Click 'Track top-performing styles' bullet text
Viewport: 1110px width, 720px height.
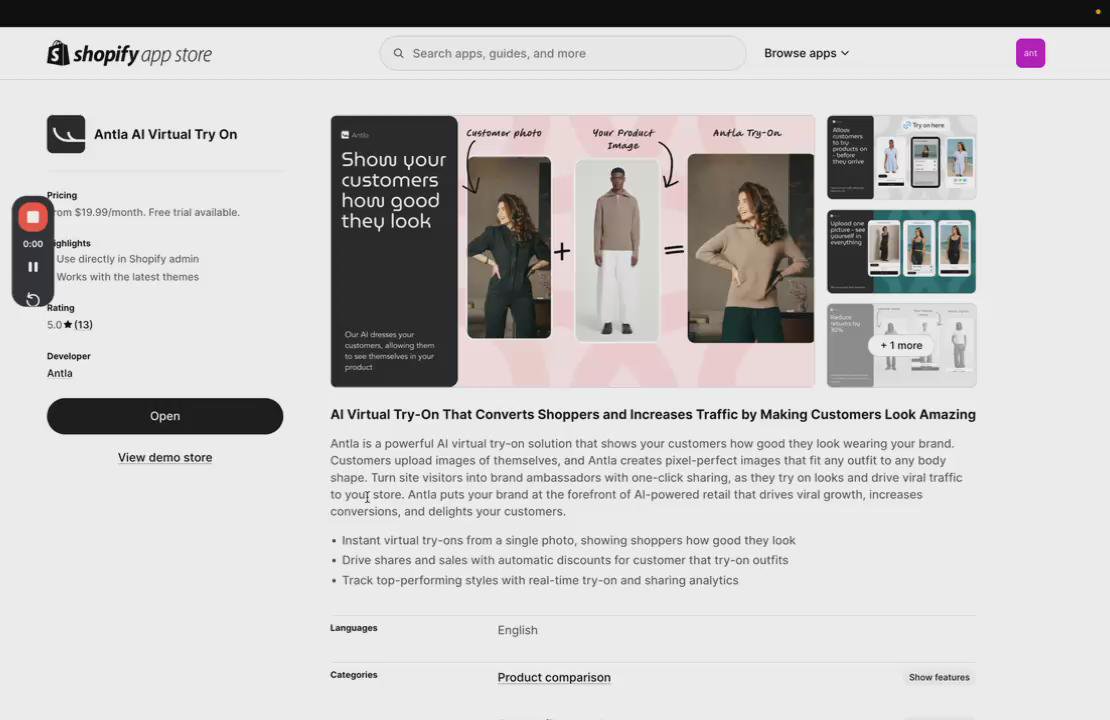540,580
